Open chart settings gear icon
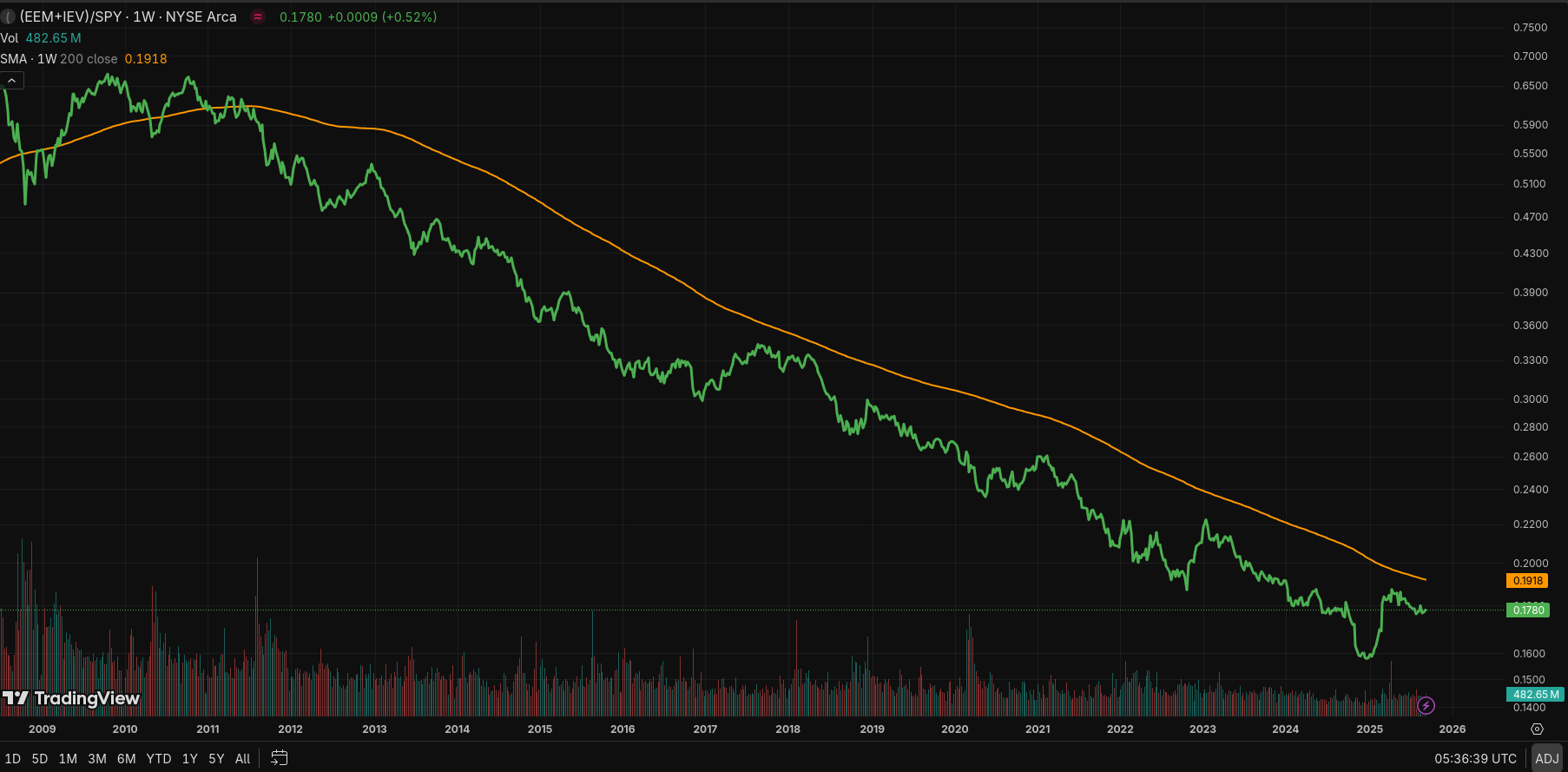1568x772 pixels. click(x=1537, y=729)
